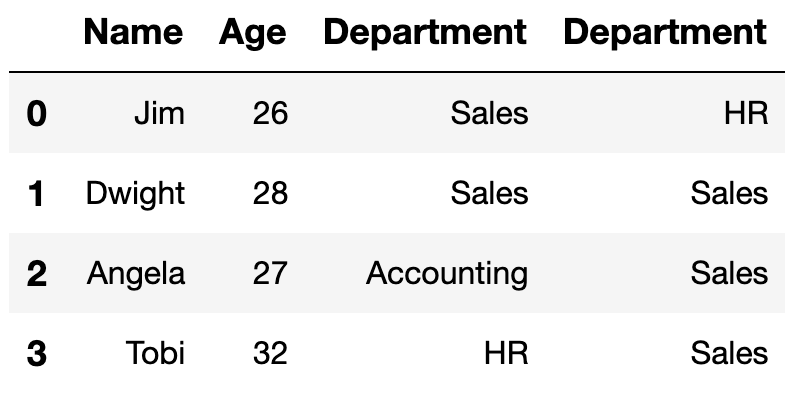This screenshot has width=798, height=404.
Task: Select the Angela name cell
Action: tap(136, 275)
